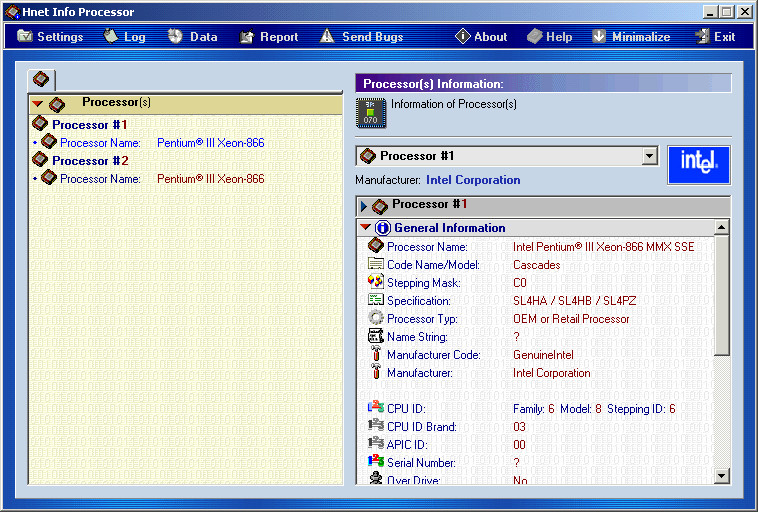Viewport: 758px width, 512px height.
Task: Click the Processor Name chip icon in details
Action: click(x=376, y=246)
